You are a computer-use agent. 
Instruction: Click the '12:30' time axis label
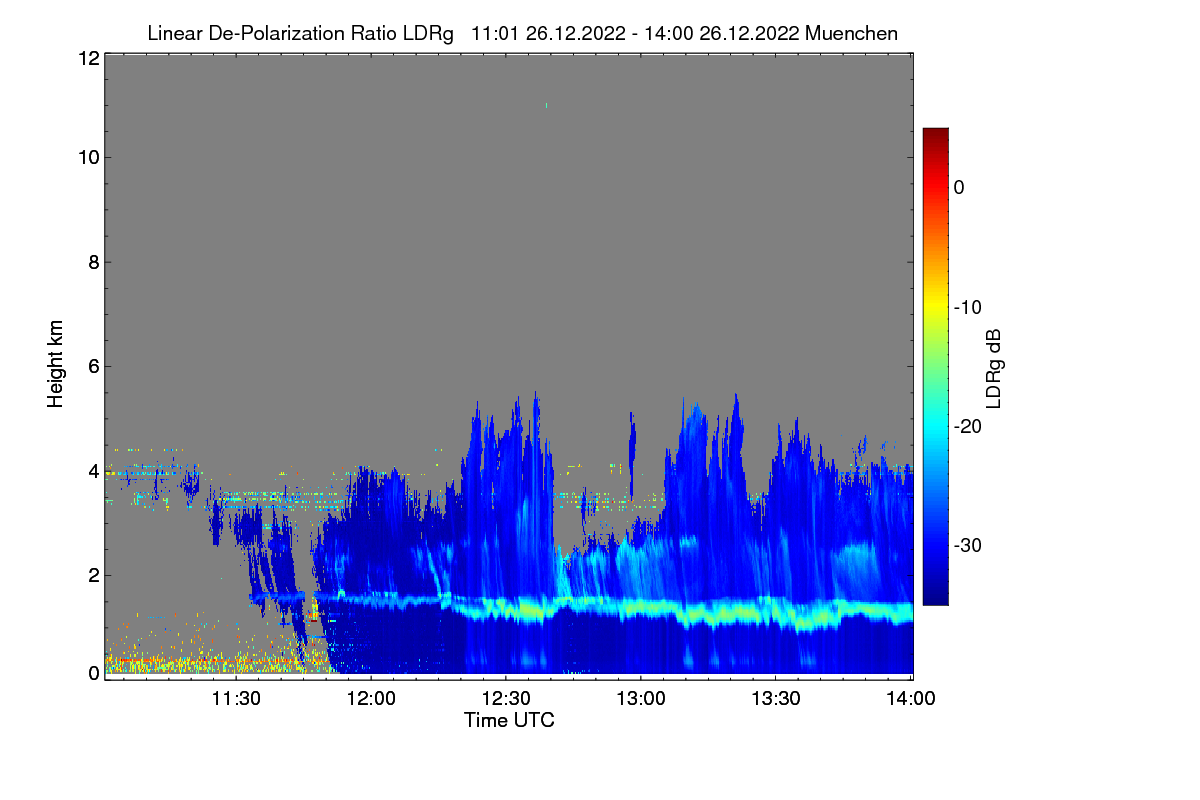coord(507,698)
